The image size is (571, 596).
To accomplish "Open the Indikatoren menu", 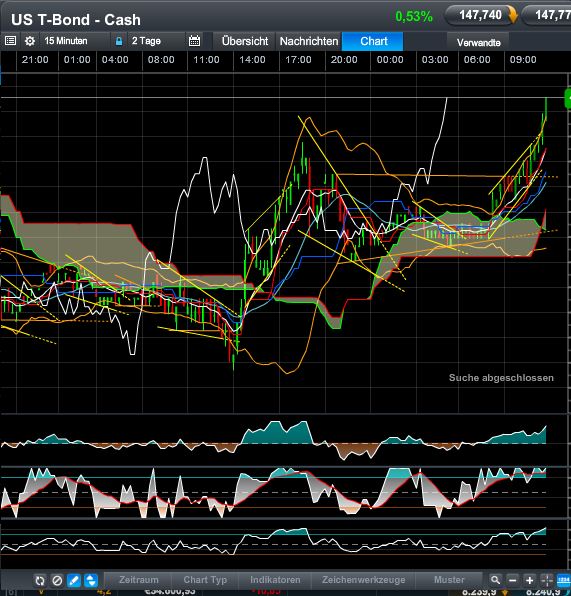I will 275,580.
